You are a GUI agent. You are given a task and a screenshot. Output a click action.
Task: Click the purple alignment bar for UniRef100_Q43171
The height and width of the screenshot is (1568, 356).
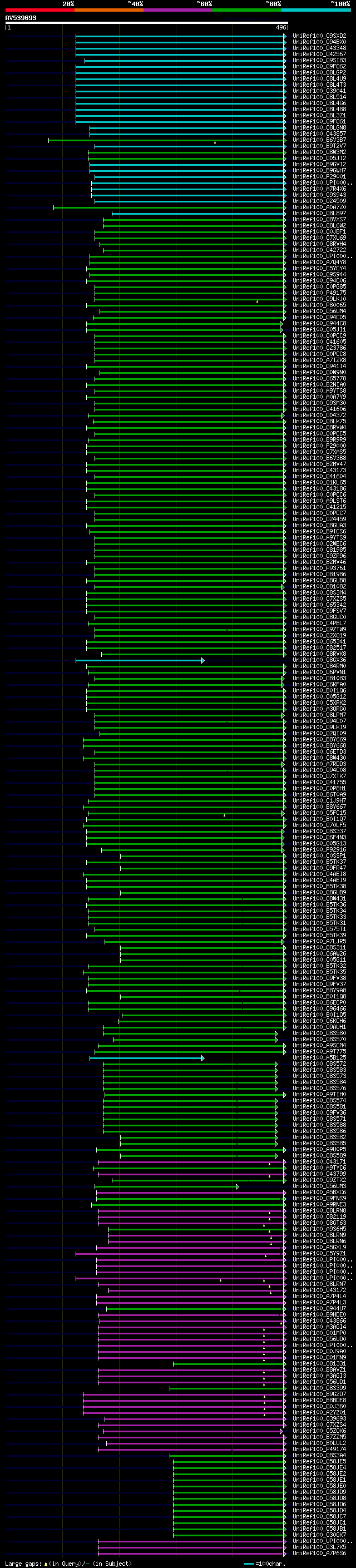pos(192,1162)
